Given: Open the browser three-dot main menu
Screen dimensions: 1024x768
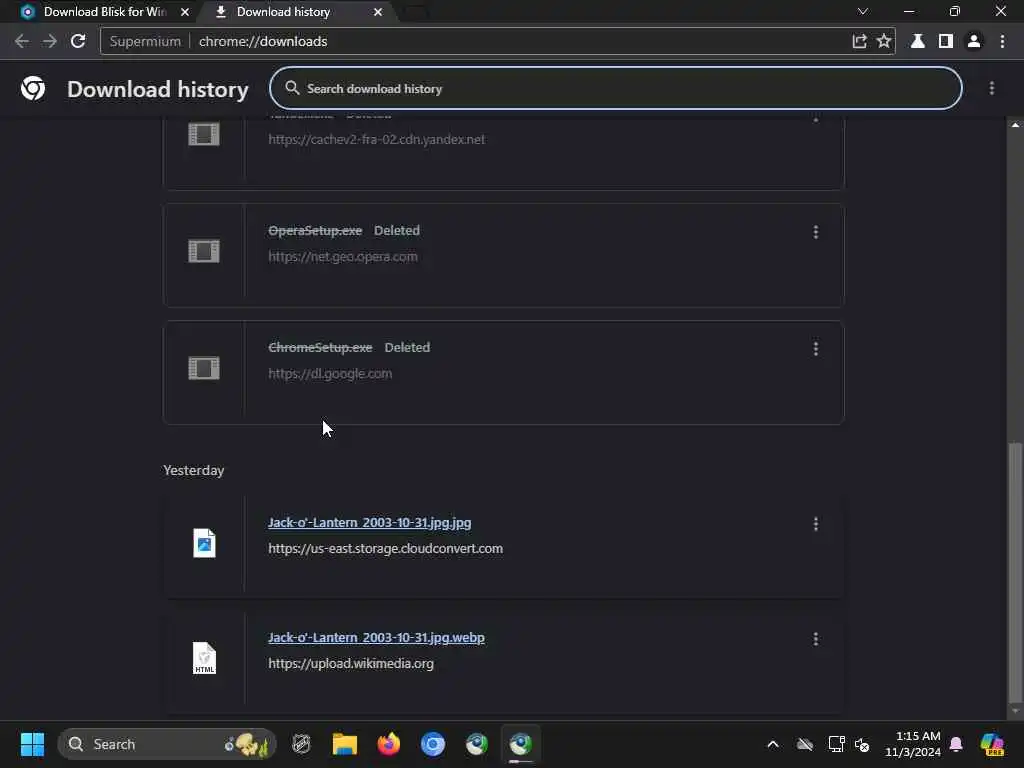Looking at the screenshot, I should click(1002, 41).
